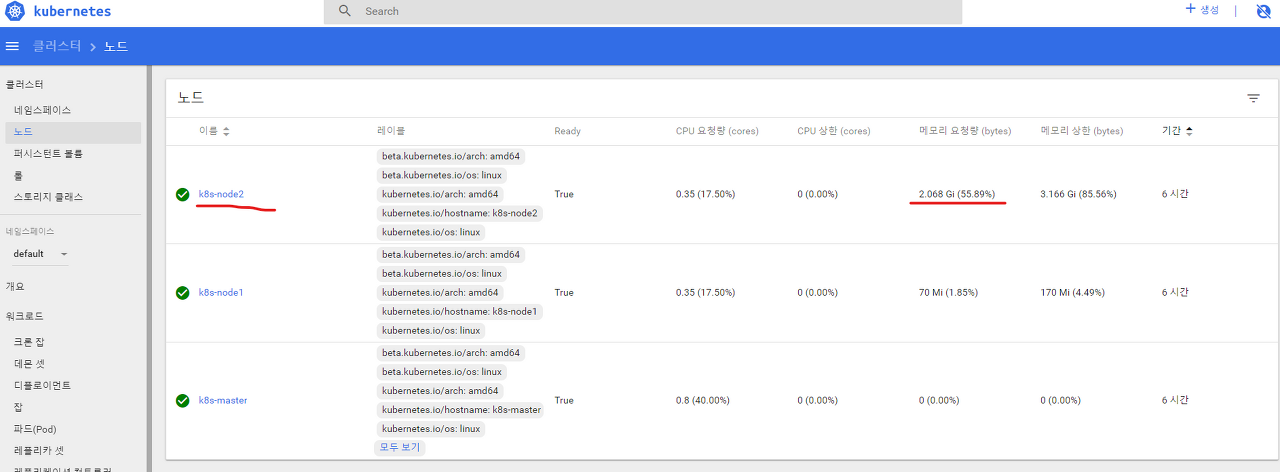The height and width of the screenshot is (472, 1280).
Task: Click the 메모리 상한 (bytes) column header
Action: [1081, 131]
